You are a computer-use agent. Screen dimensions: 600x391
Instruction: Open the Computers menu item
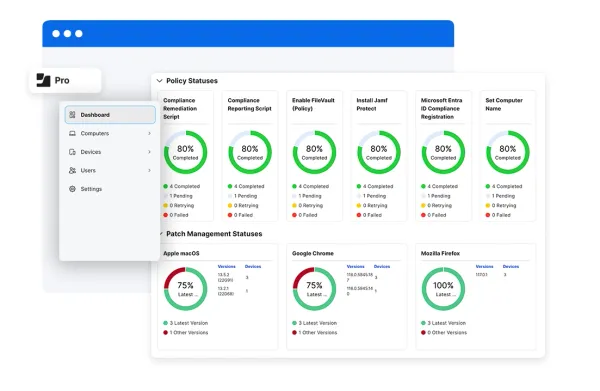[110, 133]
